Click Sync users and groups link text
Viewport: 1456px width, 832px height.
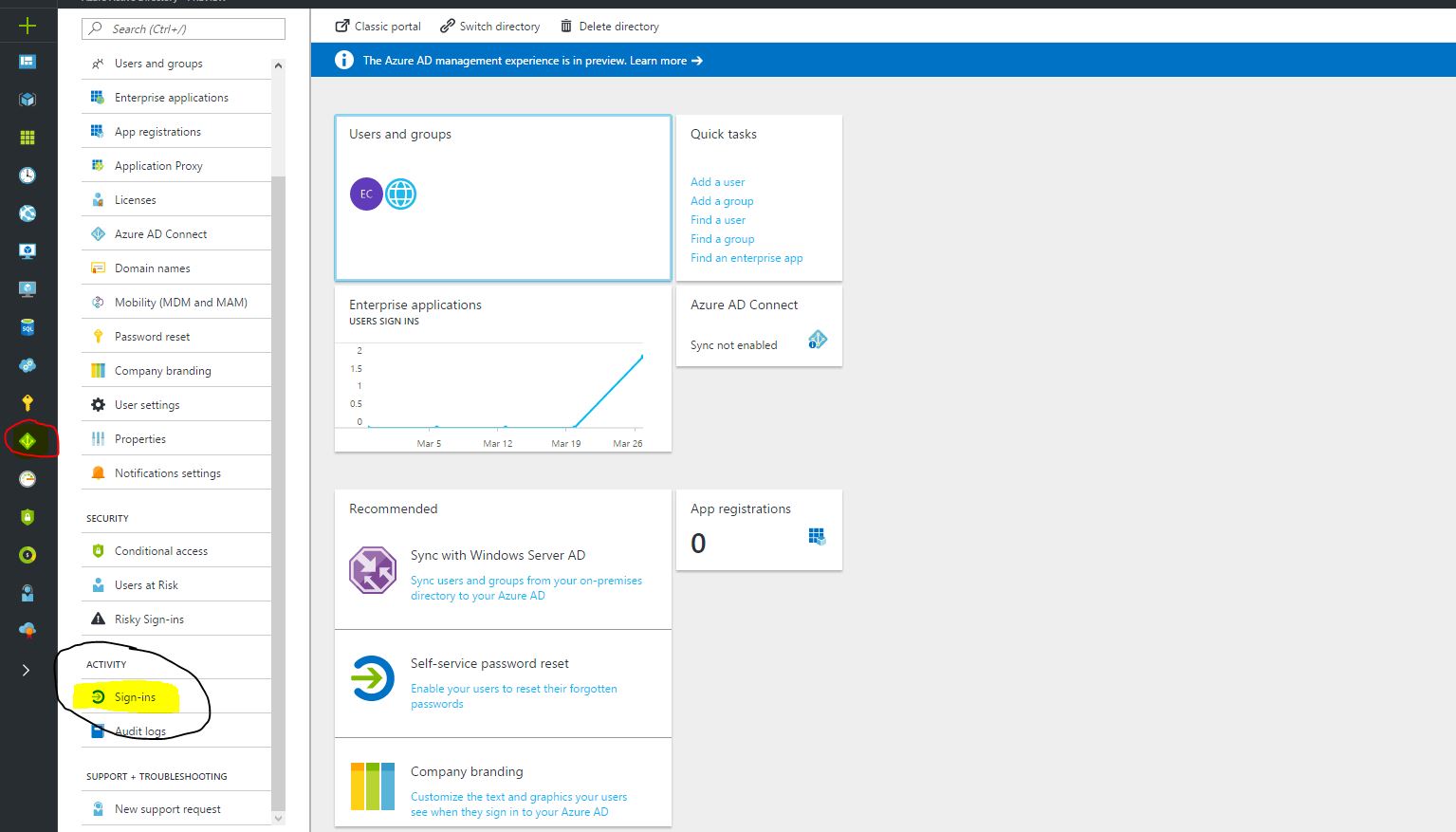[x=526, y=588]
